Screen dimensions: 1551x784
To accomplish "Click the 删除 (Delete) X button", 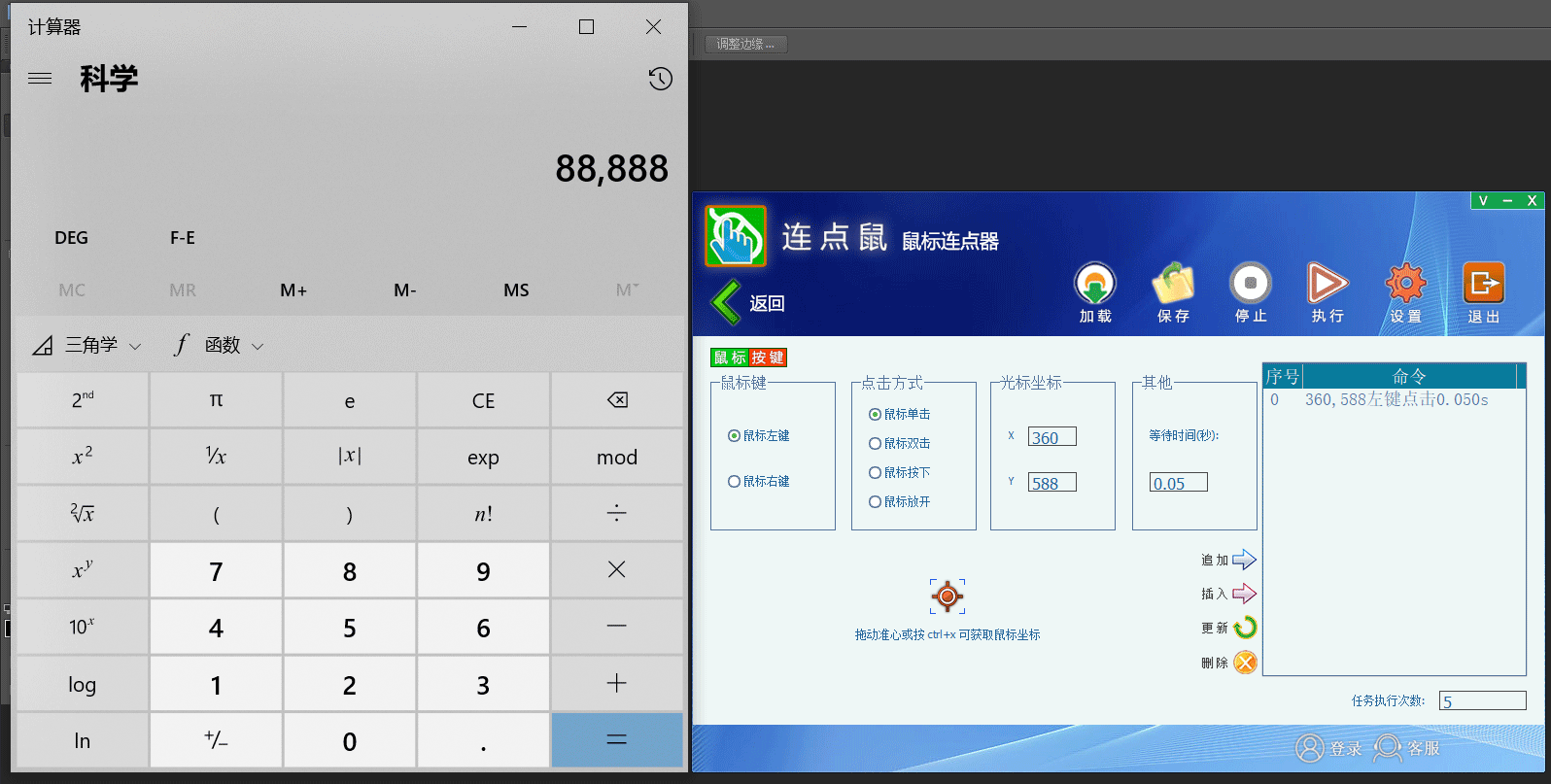I will 1245,663.
